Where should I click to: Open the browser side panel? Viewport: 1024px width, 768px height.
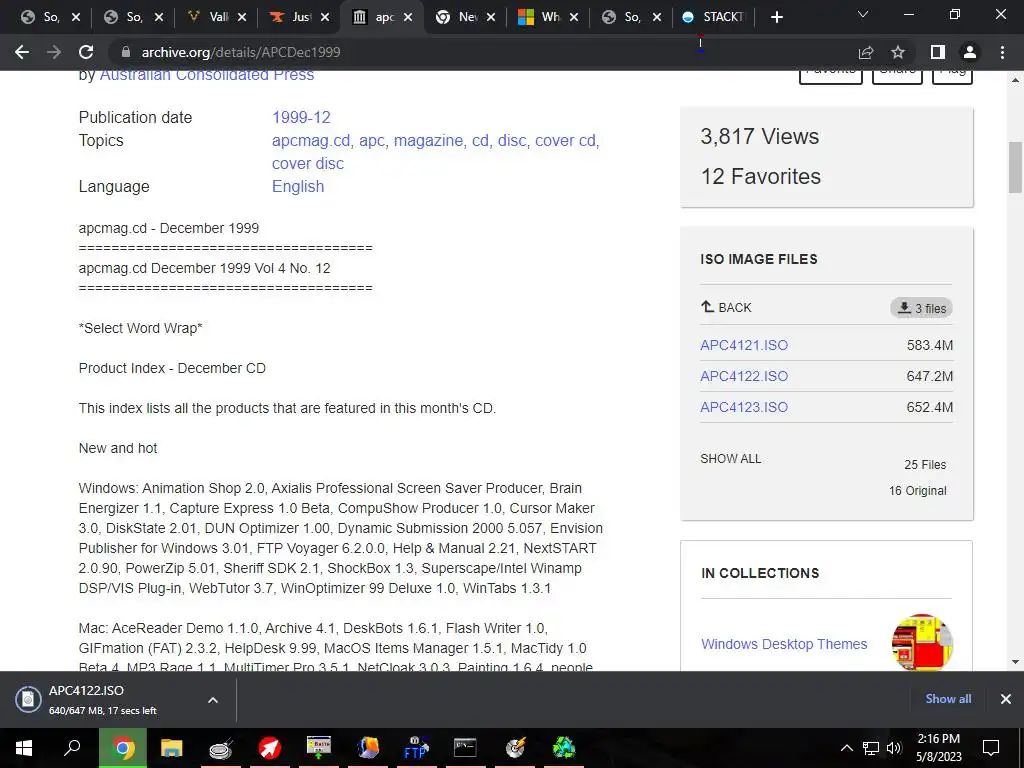coord(938,52)
